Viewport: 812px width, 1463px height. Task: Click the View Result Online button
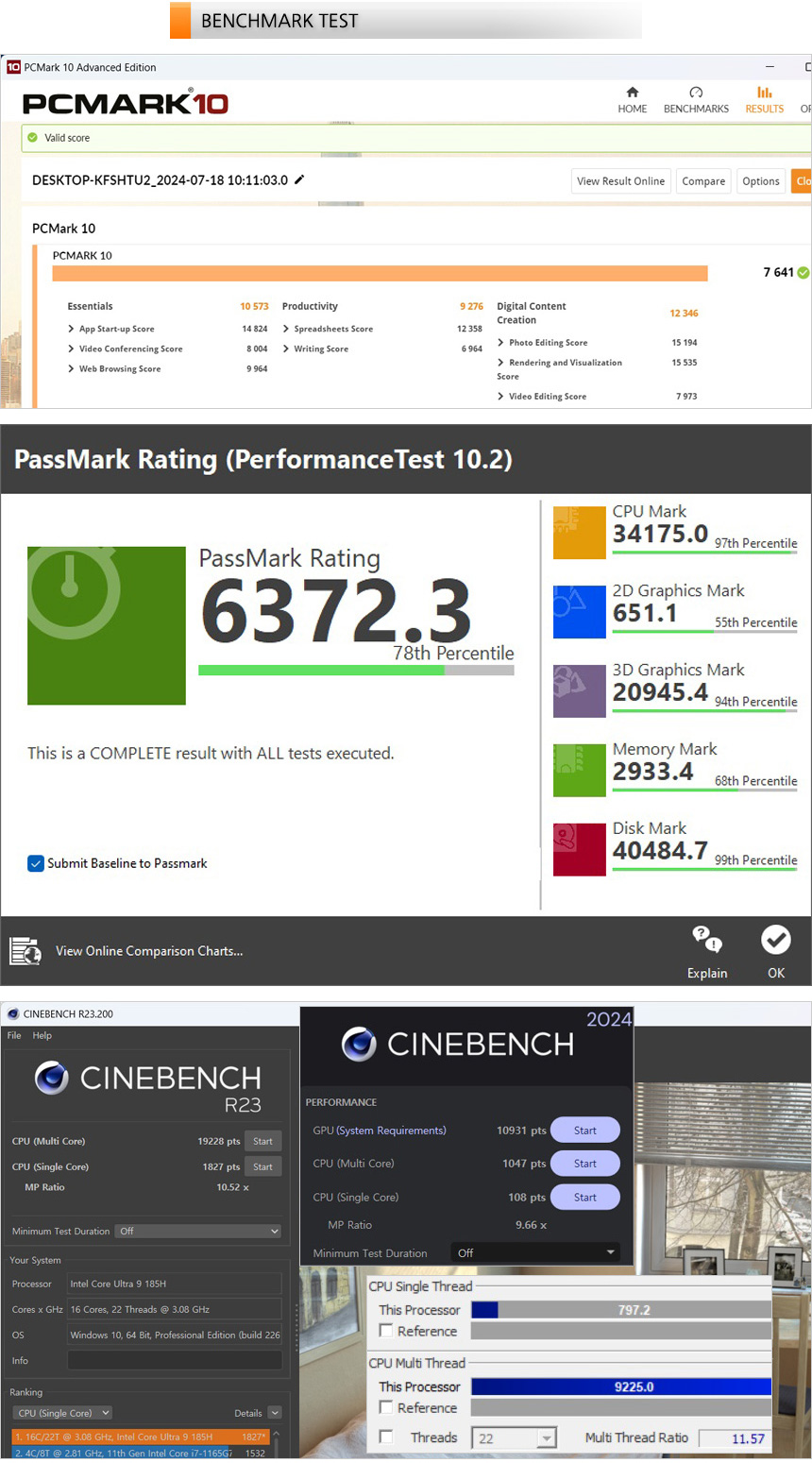pyautogui.click(x=620, y=181)
